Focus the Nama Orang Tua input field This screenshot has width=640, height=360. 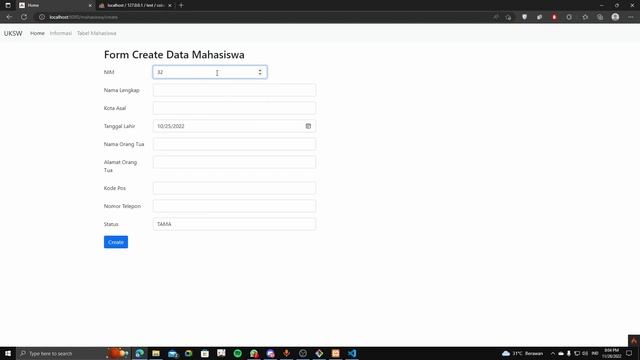pyautogui.click(x=234, y=144)
